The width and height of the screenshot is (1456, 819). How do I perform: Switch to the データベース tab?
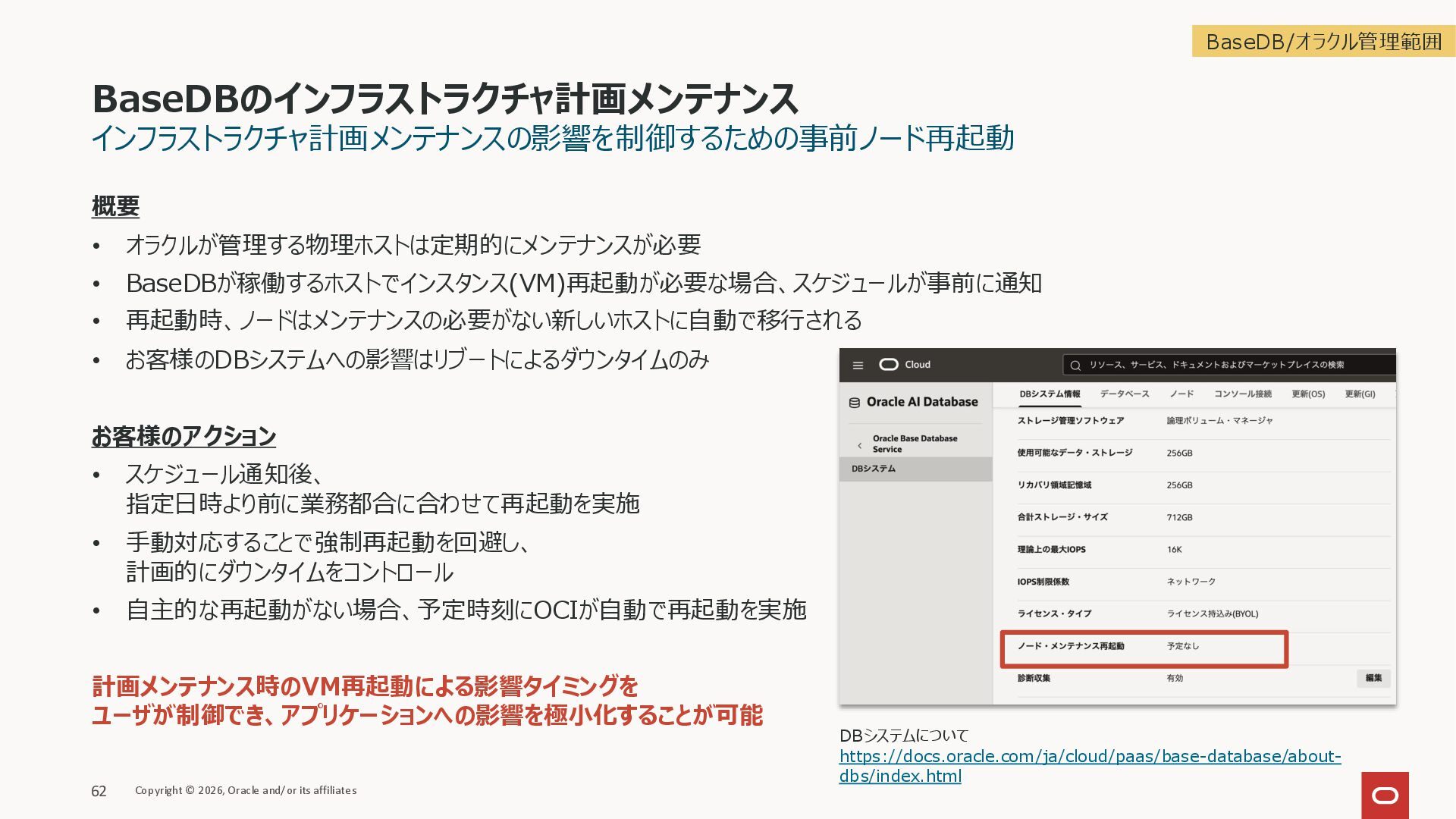1124,394
